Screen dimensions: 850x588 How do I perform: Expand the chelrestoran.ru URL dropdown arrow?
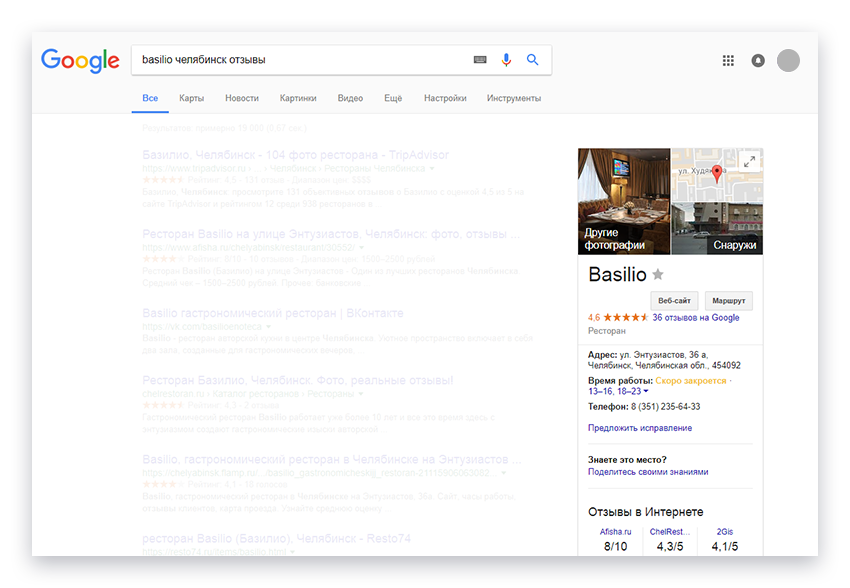coord(361,394)
